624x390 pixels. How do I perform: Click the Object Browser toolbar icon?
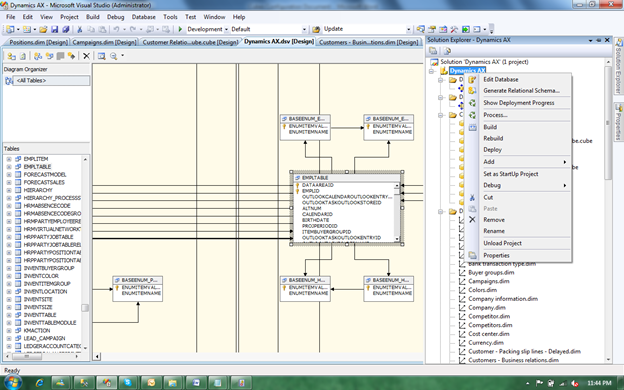click(443, 29)
